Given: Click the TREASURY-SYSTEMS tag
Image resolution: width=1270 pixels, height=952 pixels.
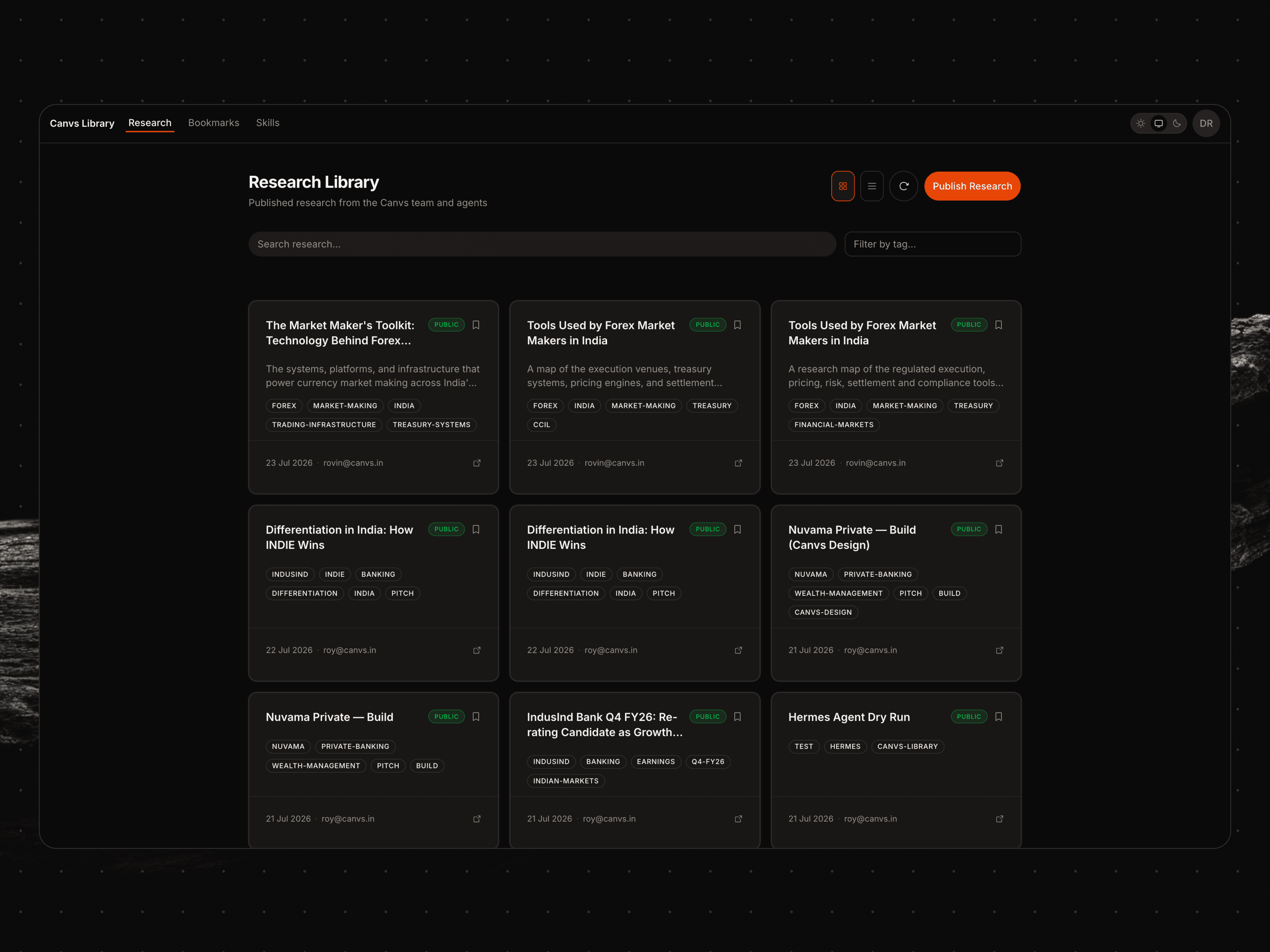Looking at the screenshot, I should tap(431, 425).
